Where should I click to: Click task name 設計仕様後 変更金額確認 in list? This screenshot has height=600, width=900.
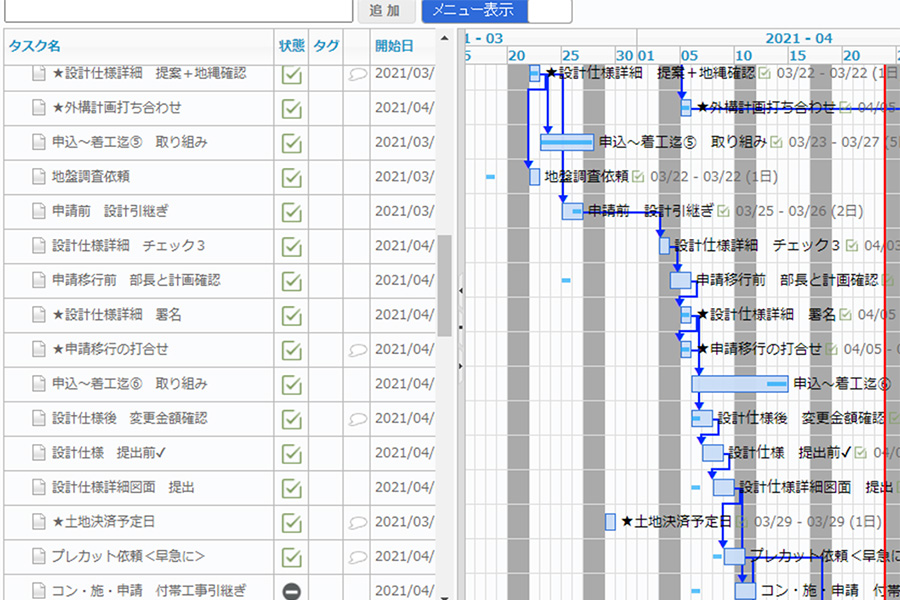click(x=130, y=418)
